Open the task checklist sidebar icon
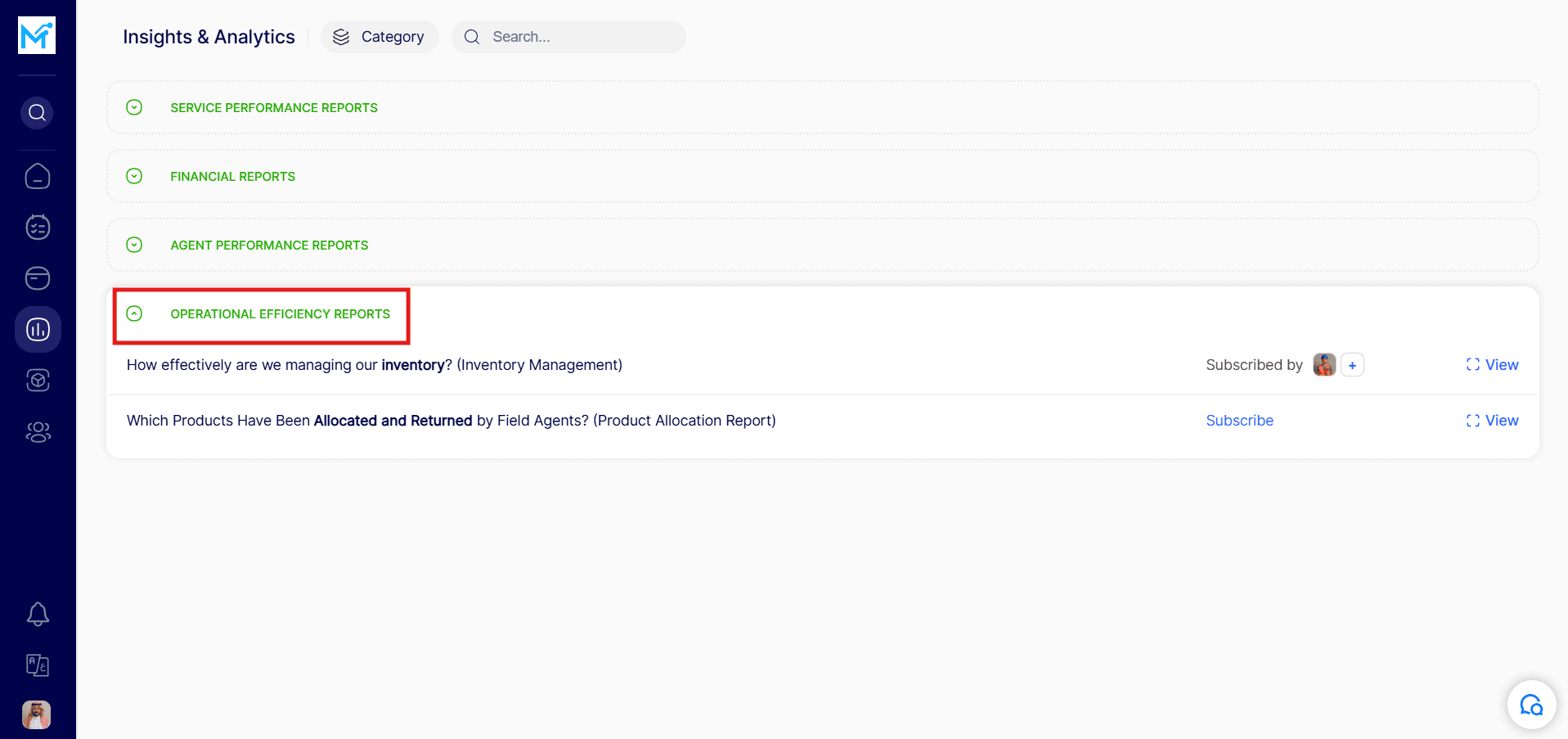 coord(38,228)
